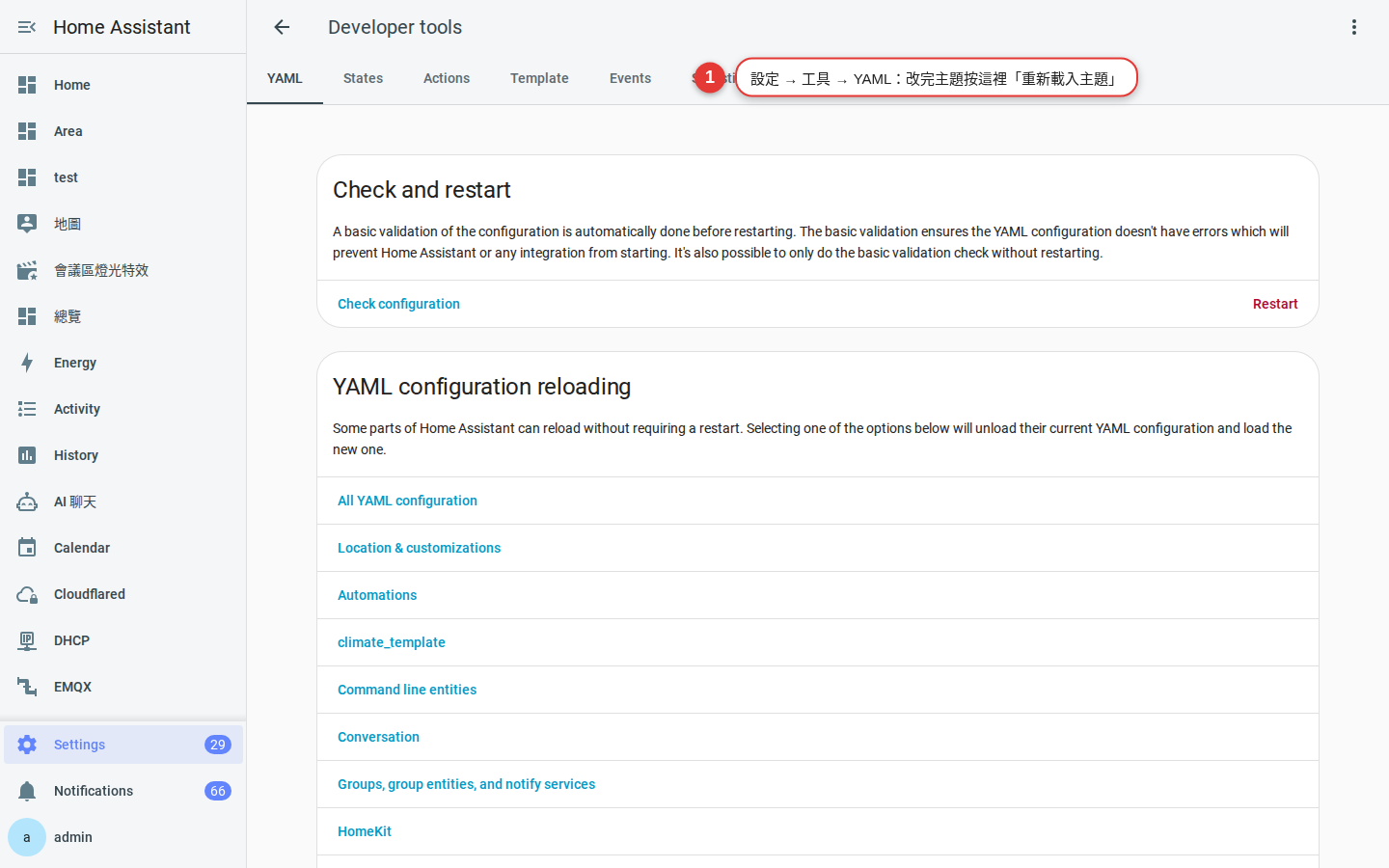Open Area dashboard label in sidebar
The height and width of the screenshot is (868, 1389).
(68, 131)
